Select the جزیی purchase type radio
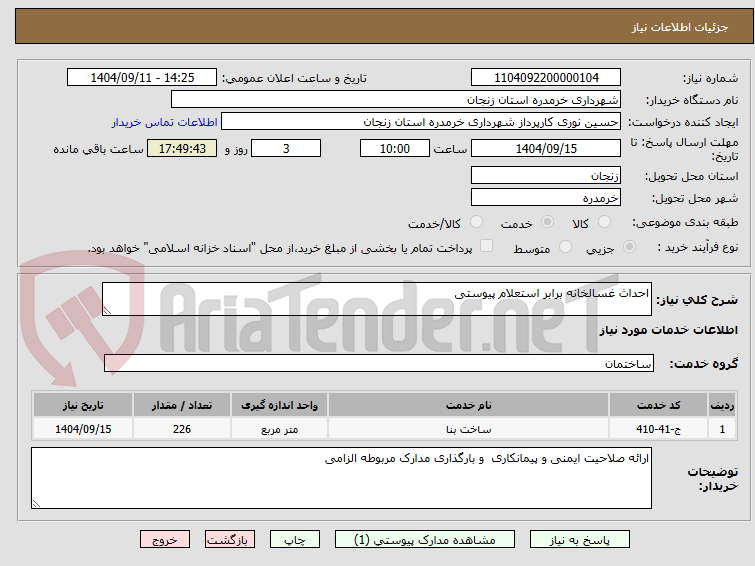The width and height of the screenshot is (755, 566). (x=629, y=247)
